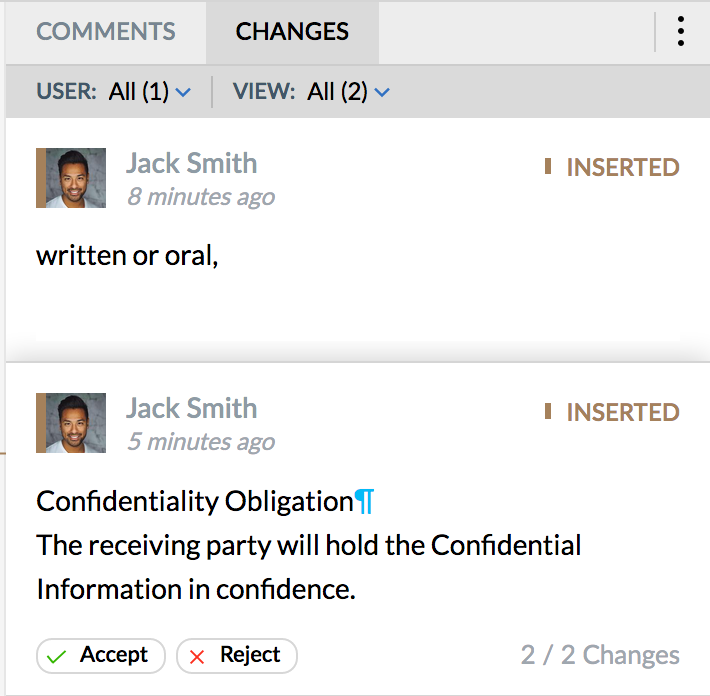Click the blue chevron beside All (1)
This screenshot has width=710, height=696.
183,93
